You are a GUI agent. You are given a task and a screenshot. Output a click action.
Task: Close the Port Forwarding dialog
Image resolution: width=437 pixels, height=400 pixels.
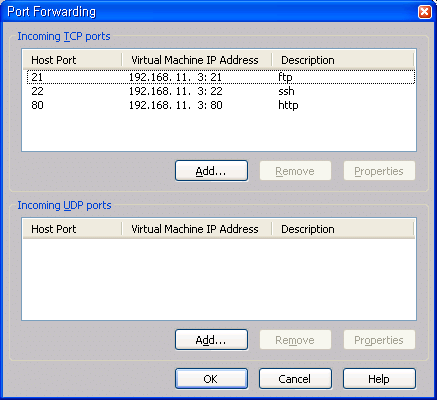[x=424, y=12]
